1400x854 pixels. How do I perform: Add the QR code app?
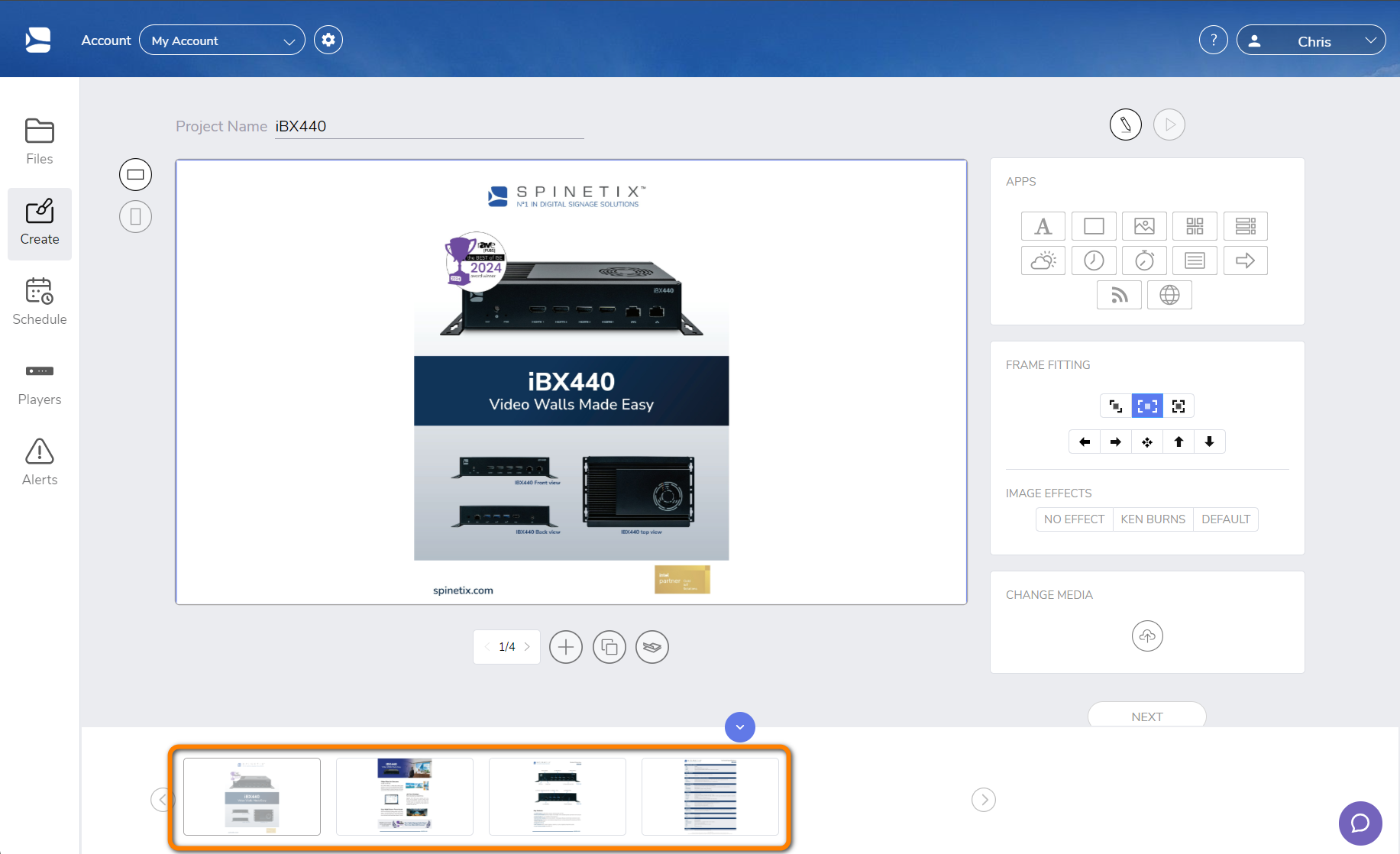coord(1195,226)
